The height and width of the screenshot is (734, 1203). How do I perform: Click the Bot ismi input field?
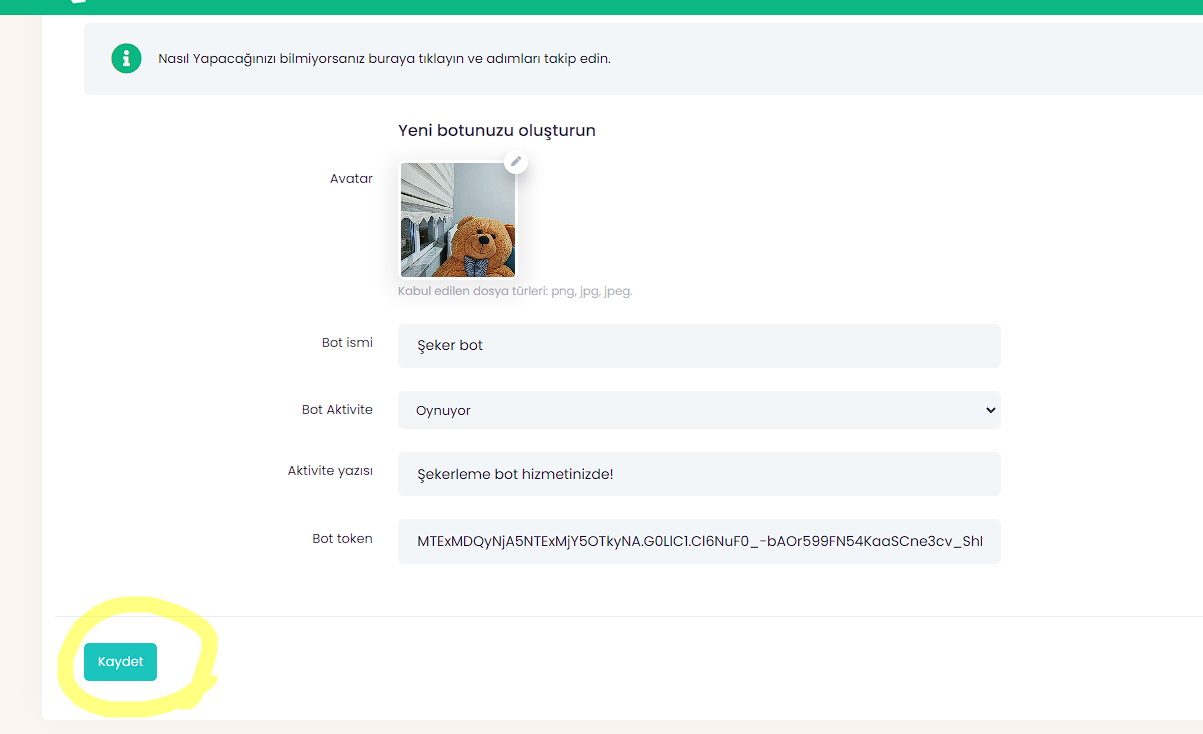699,345
